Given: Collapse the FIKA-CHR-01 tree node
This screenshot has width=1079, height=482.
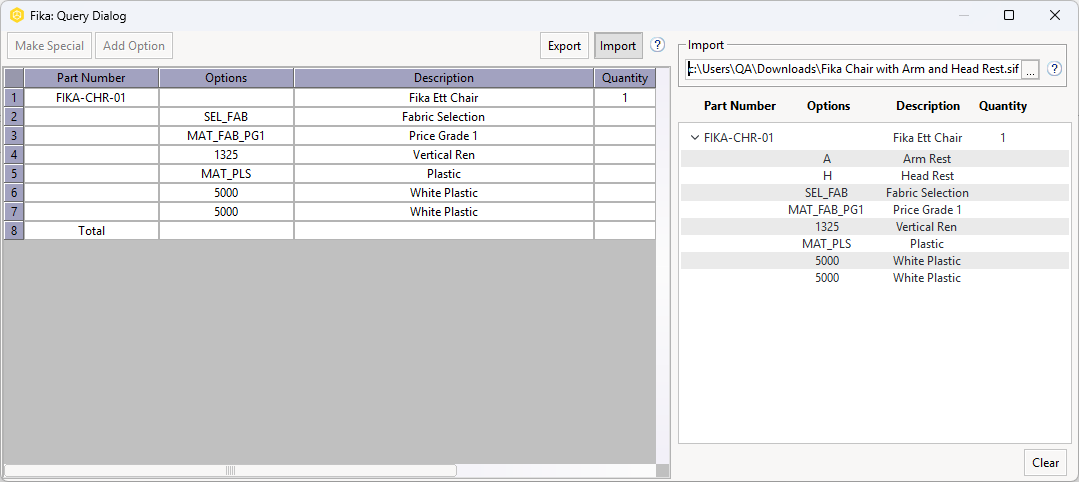Looking at the screenshot, I should point(694,138).
